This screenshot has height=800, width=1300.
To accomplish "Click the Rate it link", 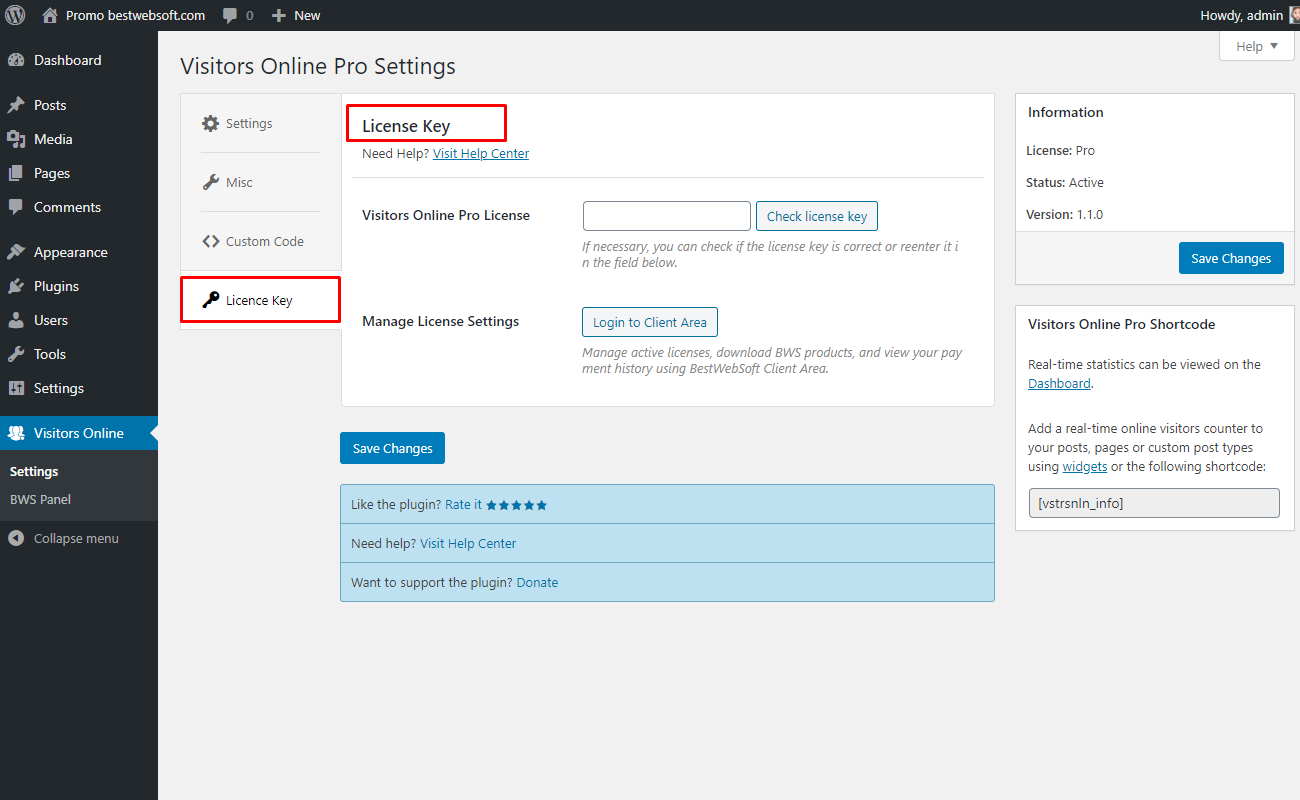I will click(463, 505).
